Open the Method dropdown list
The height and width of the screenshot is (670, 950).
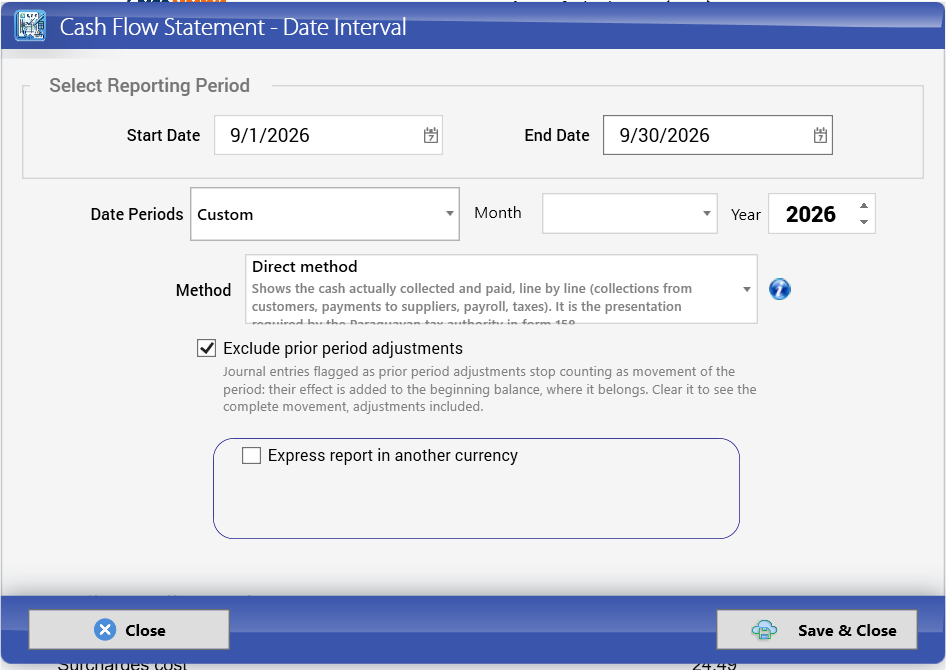coord(747,289)
